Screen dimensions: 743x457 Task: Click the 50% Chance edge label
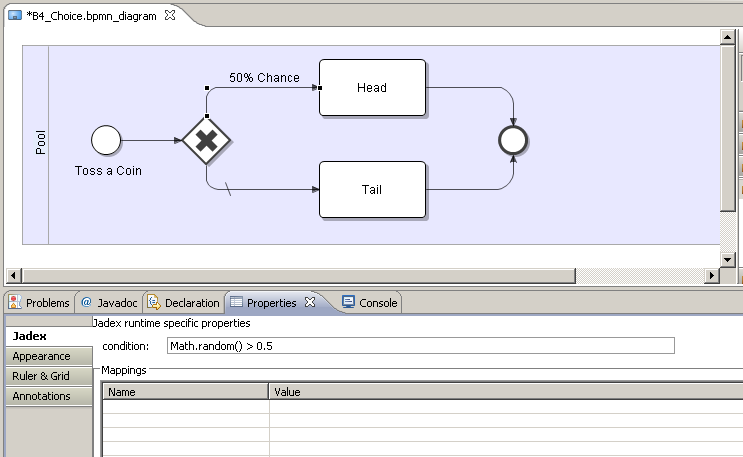click(x=264, y=77)
